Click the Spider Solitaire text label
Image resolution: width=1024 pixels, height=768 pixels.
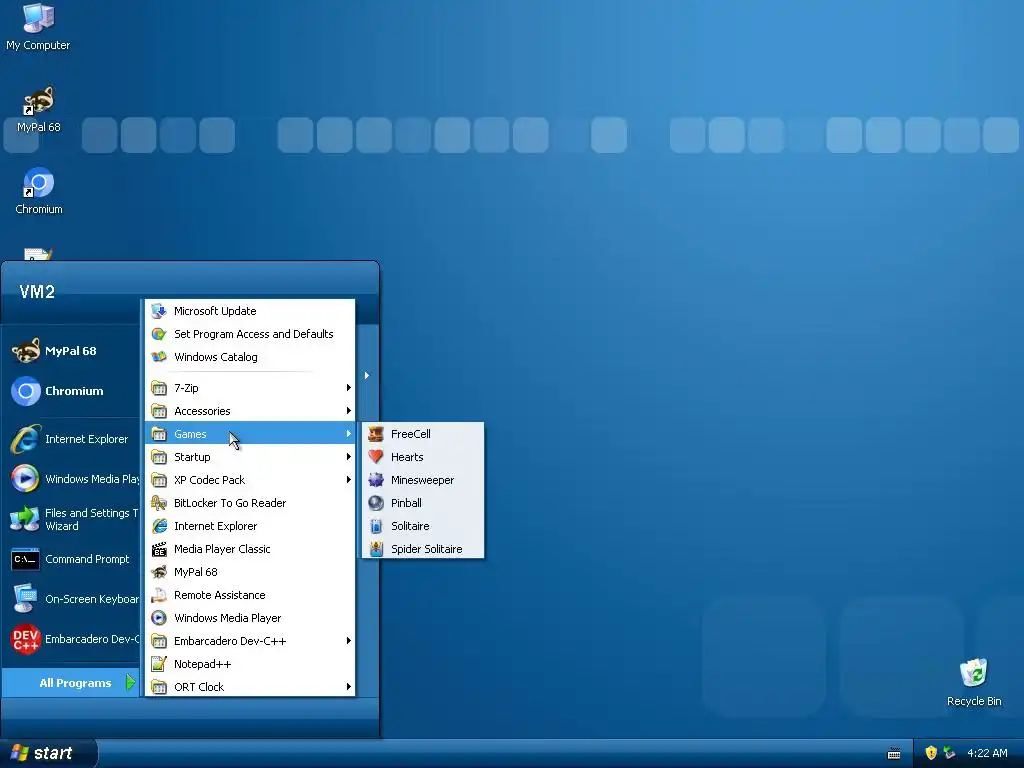[426, 549]
